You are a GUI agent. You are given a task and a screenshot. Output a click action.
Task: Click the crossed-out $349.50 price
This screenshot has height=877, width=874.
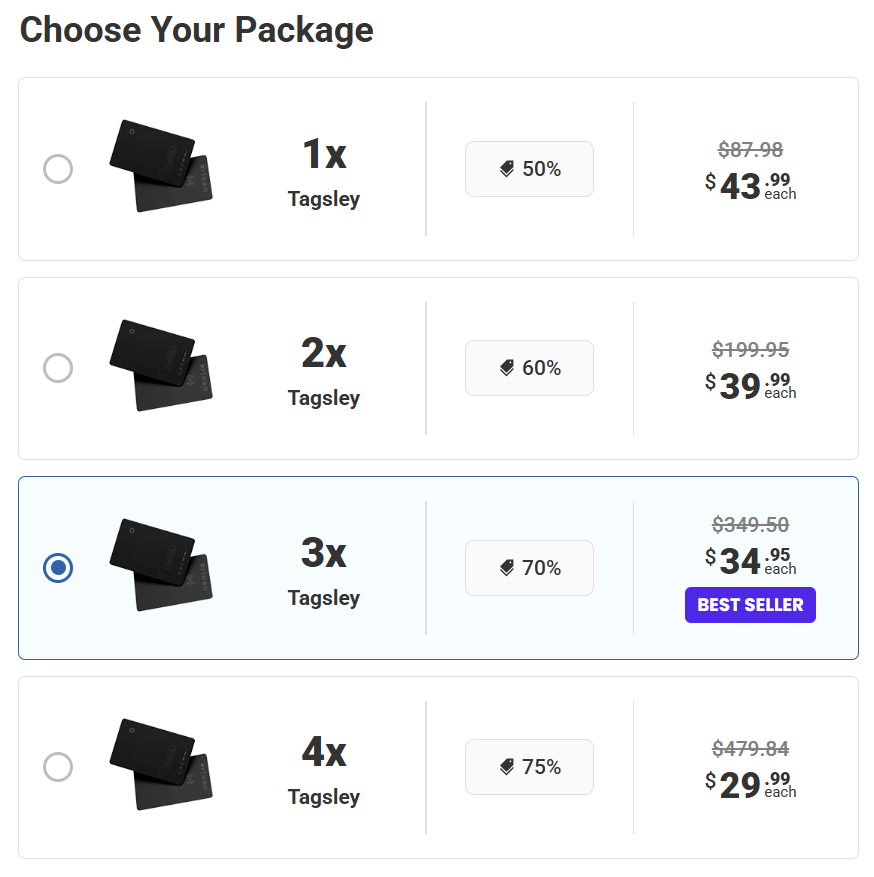click(x=750, y=524)
